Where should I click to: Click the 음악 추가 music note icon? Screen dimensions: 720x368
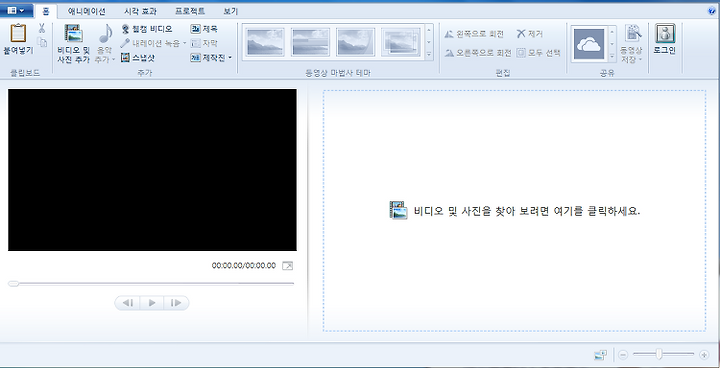pos(105,34)
